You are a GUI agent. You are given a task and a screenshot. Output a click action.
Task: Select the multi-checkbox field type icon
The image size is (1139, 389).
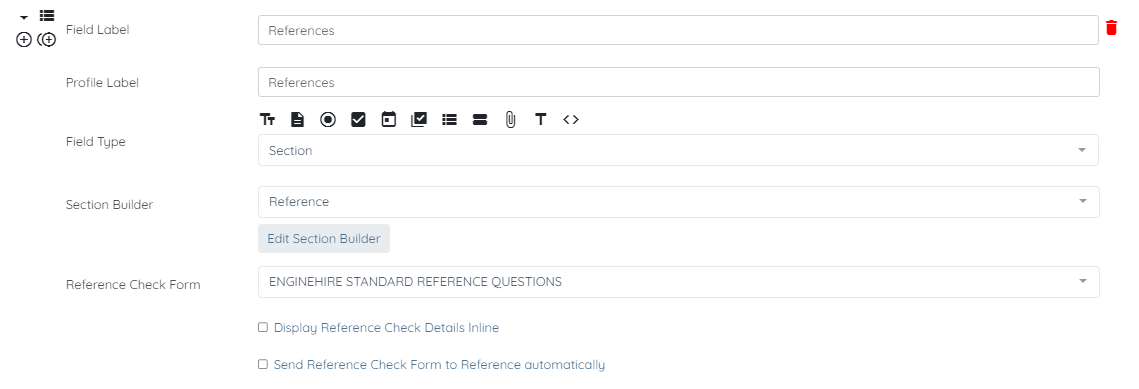click(419, 120)
